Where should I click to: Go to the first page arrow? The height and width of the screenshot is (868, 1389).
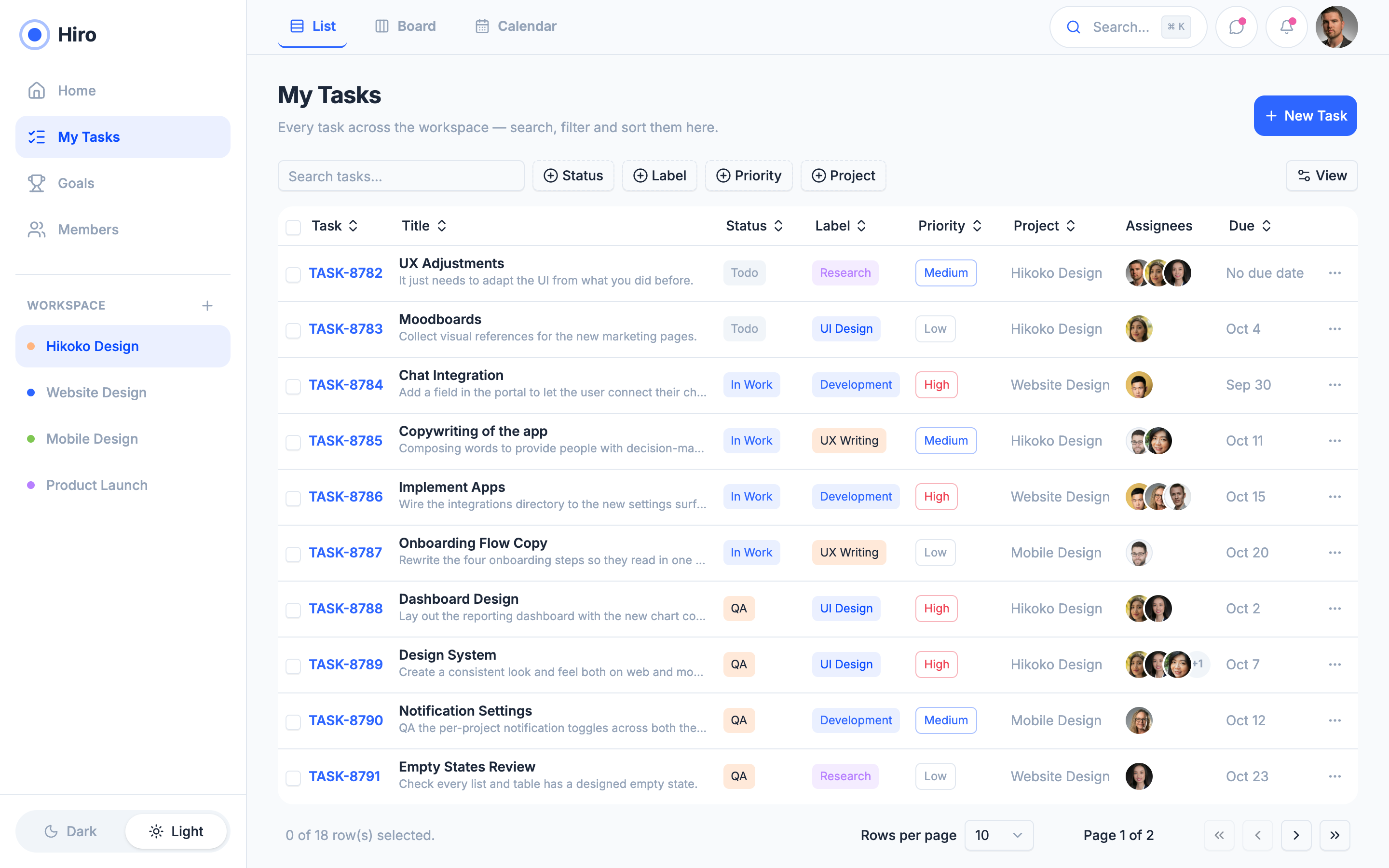click(1219, 835)
